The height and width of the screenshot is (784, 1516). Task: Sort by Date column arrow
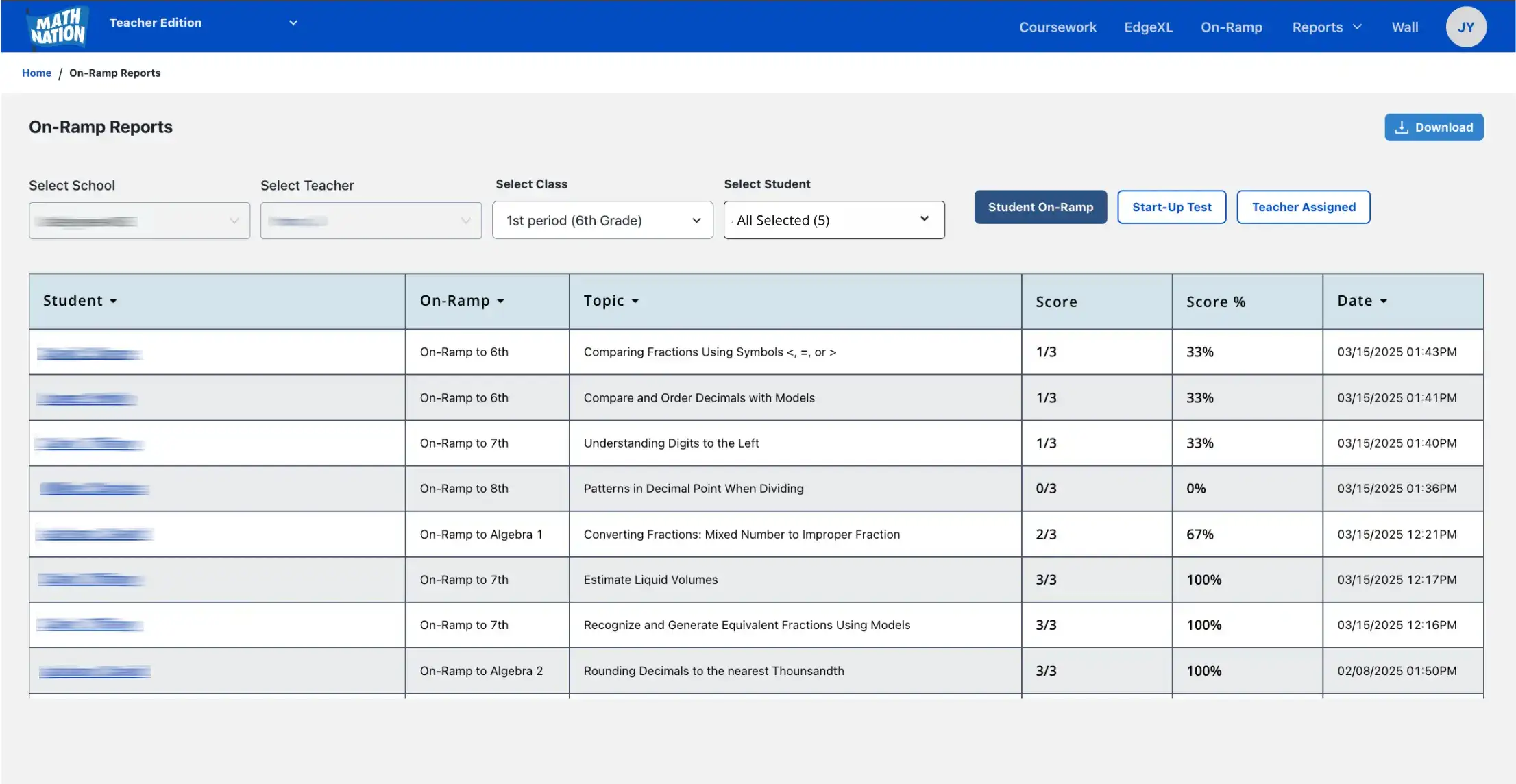click(1383, 302)
